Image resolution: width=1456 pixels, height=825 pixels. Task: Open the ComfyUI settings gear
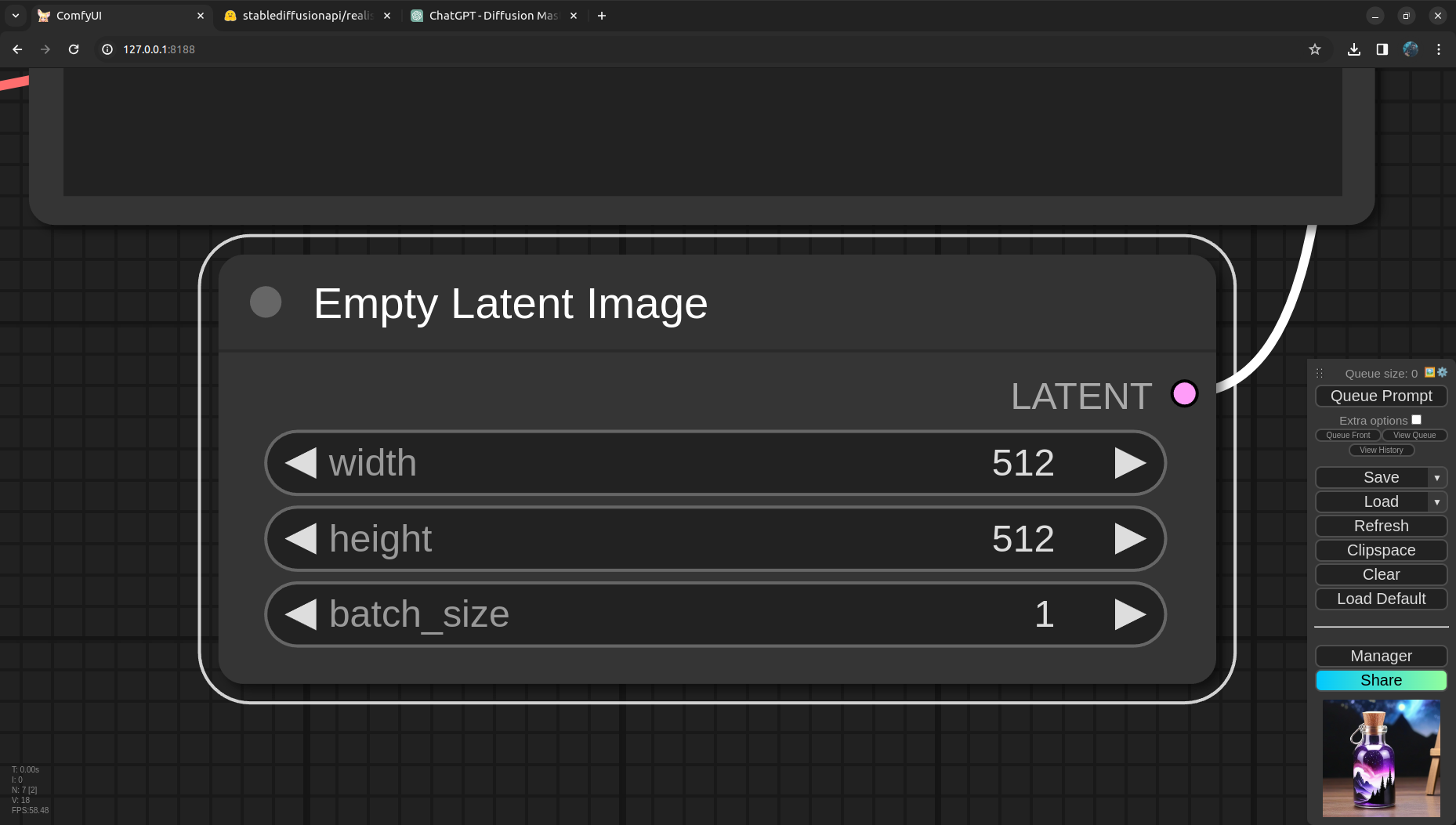pos(1443,373)
